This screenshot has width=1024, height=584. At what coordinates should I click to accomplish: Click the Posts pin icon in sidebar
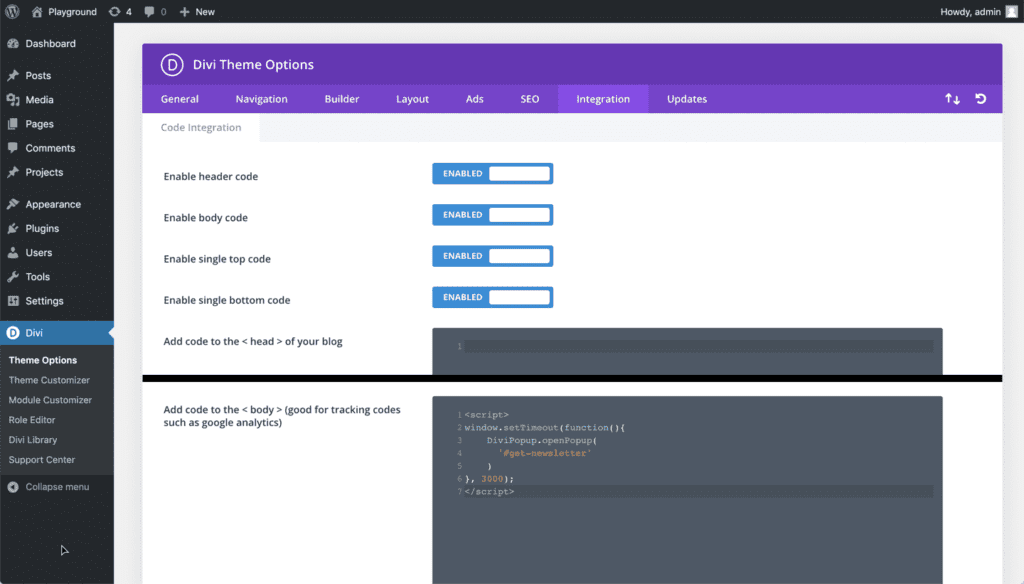[13, 76]
